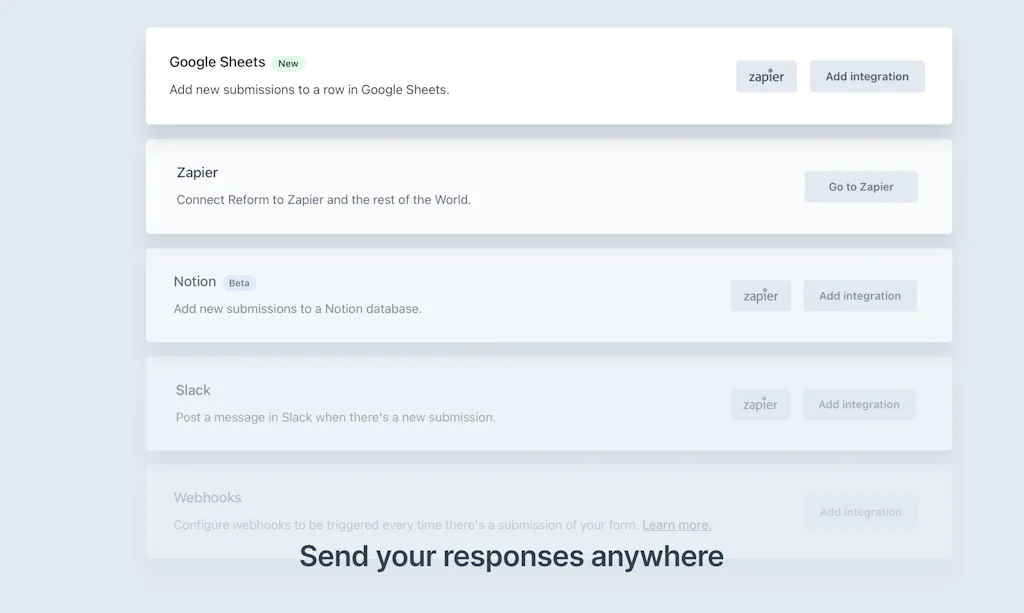Image resolution: width=1024 pixels, height=613 pixels.
Task: Click the New badge next to Google Sheets
Action: (x=288, y=62)
